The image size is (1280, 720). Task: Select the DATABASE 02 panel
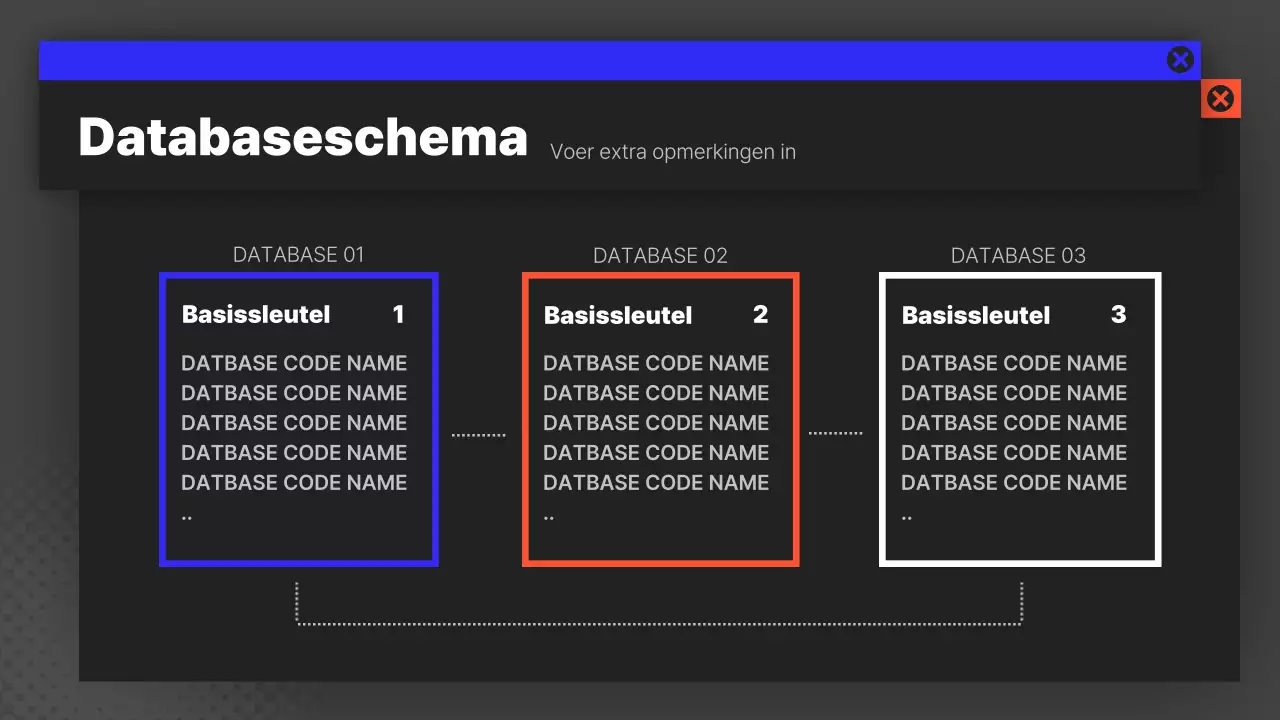click(x=660, y=419)
